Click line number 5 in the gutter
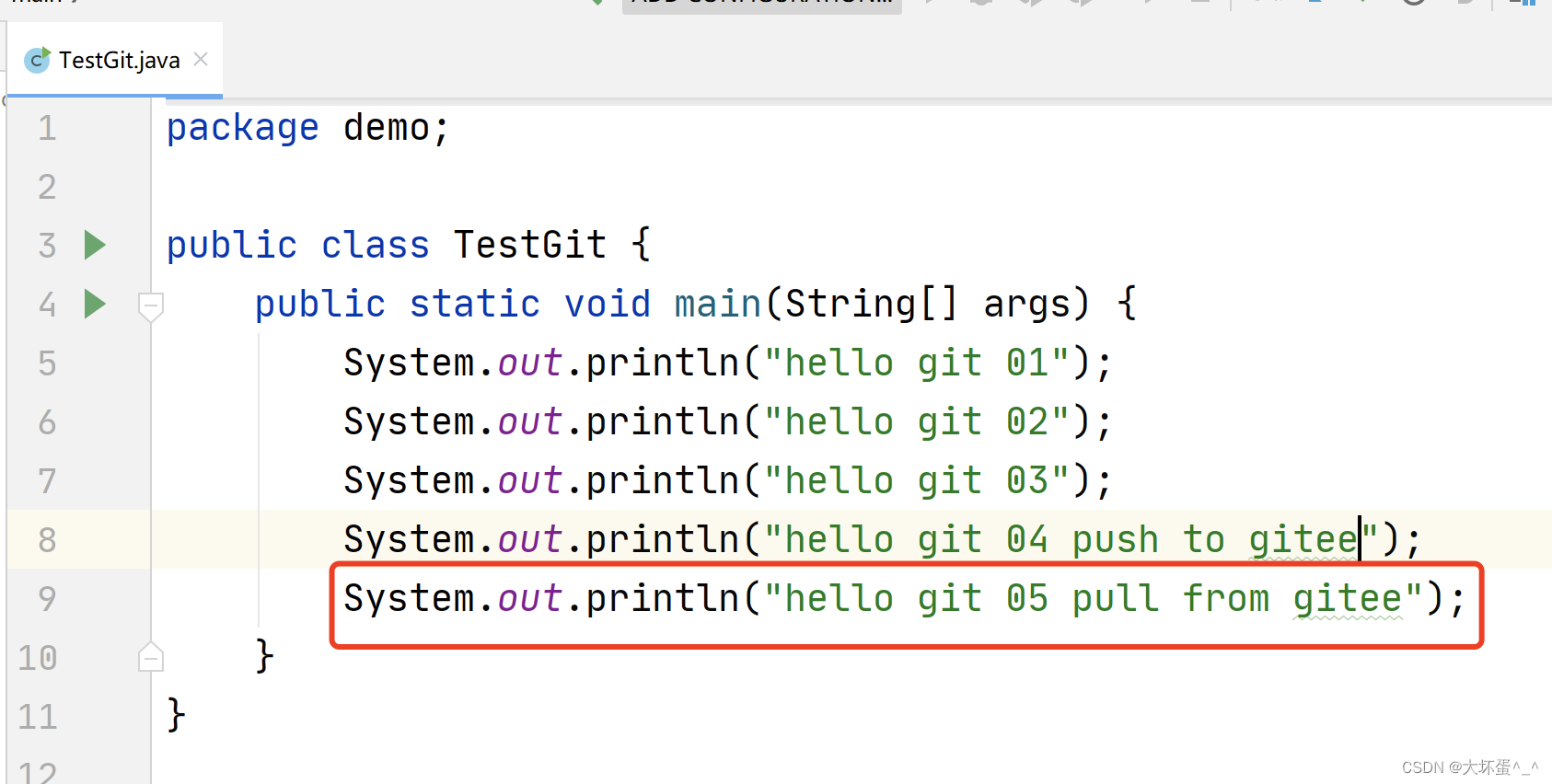The width and height of the screenshot is (1552, 784). click(x=47, y=363)
